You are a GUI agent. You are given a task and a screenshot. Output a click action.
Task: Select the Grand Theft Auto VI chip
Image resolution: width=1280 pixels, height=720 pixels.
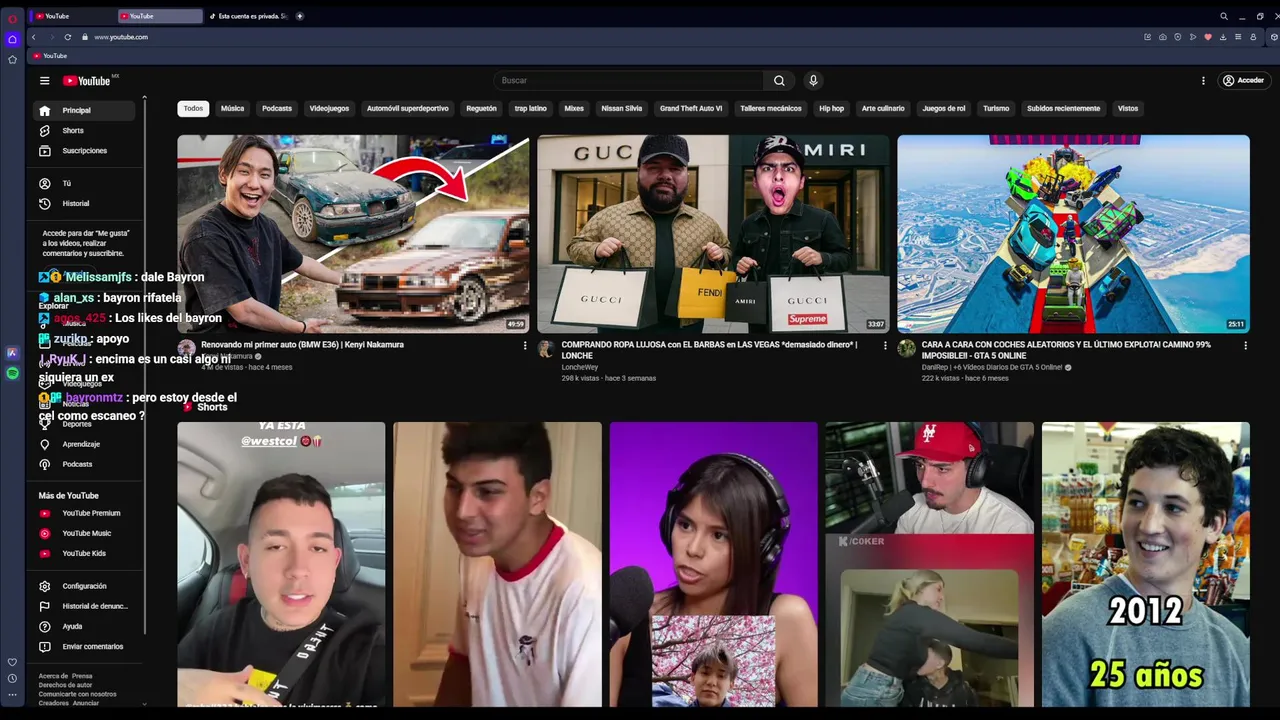point(691,109)
